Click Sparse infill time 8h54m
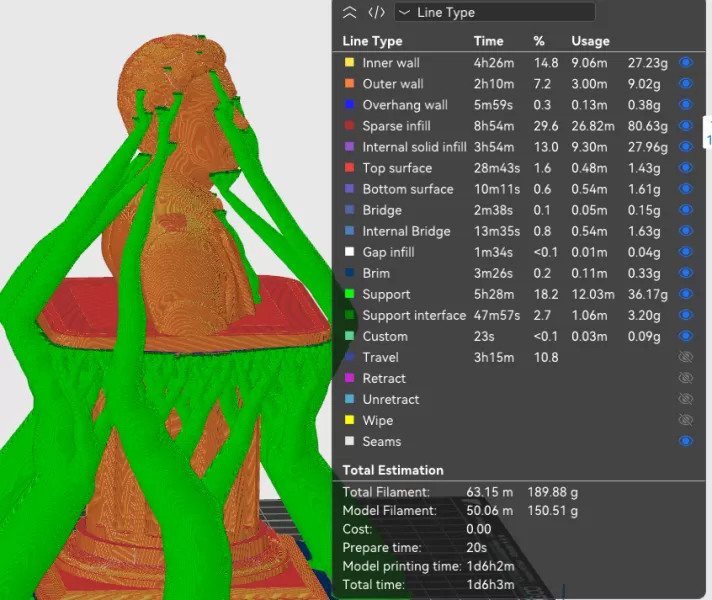This screenshot has width=712, height=600. pyautogui.click(x=494, y=126)
